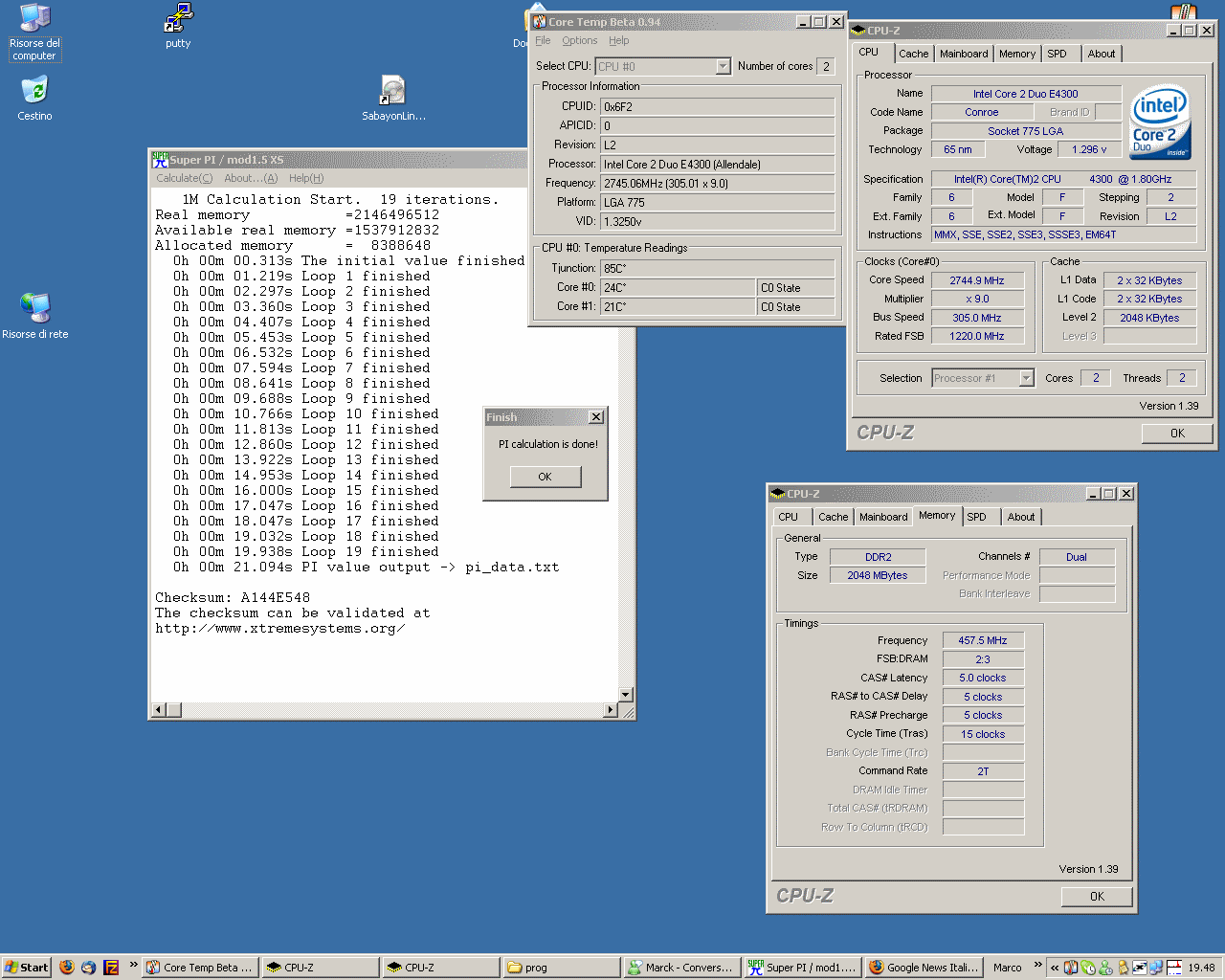Expand the quick launch overflow chevron
Screen dimensions: 1225x980
pyautogui.click(x=133, y=965)
